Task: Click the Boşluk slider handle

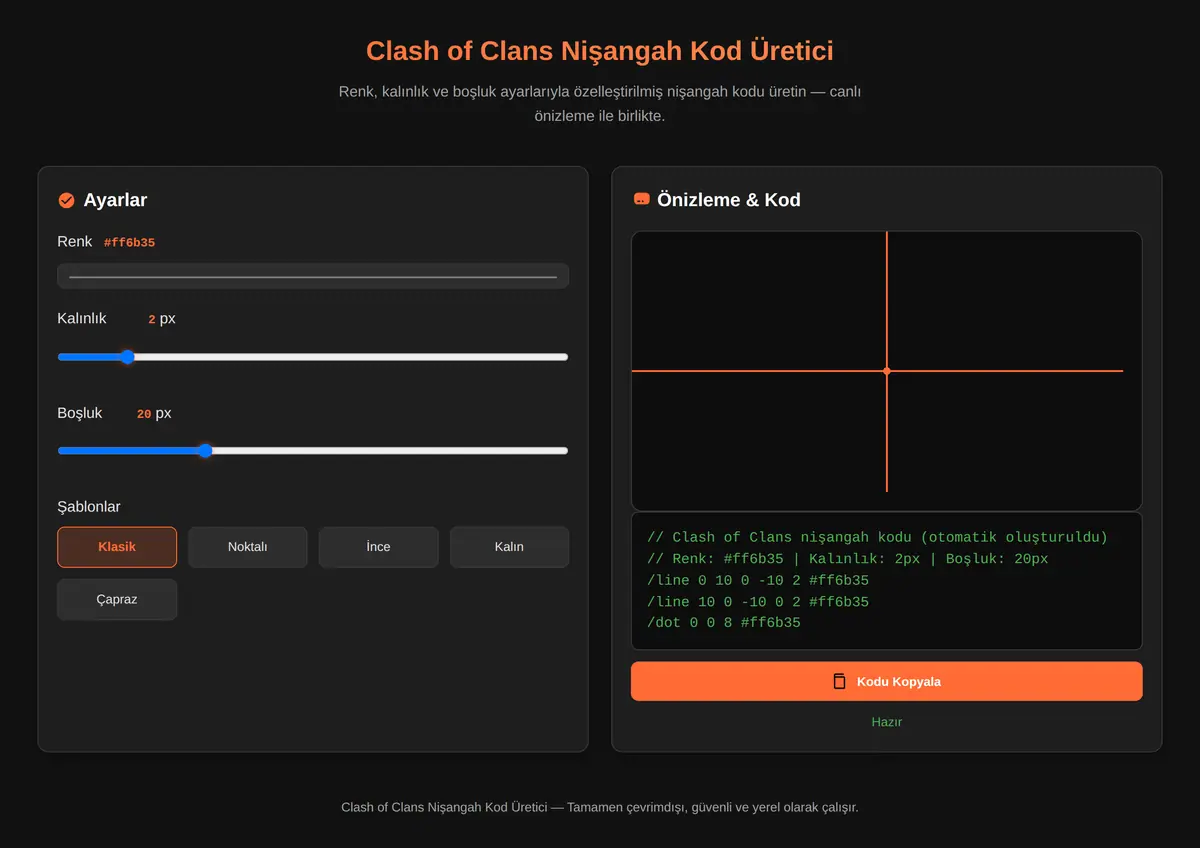Action: pos(205,451)
